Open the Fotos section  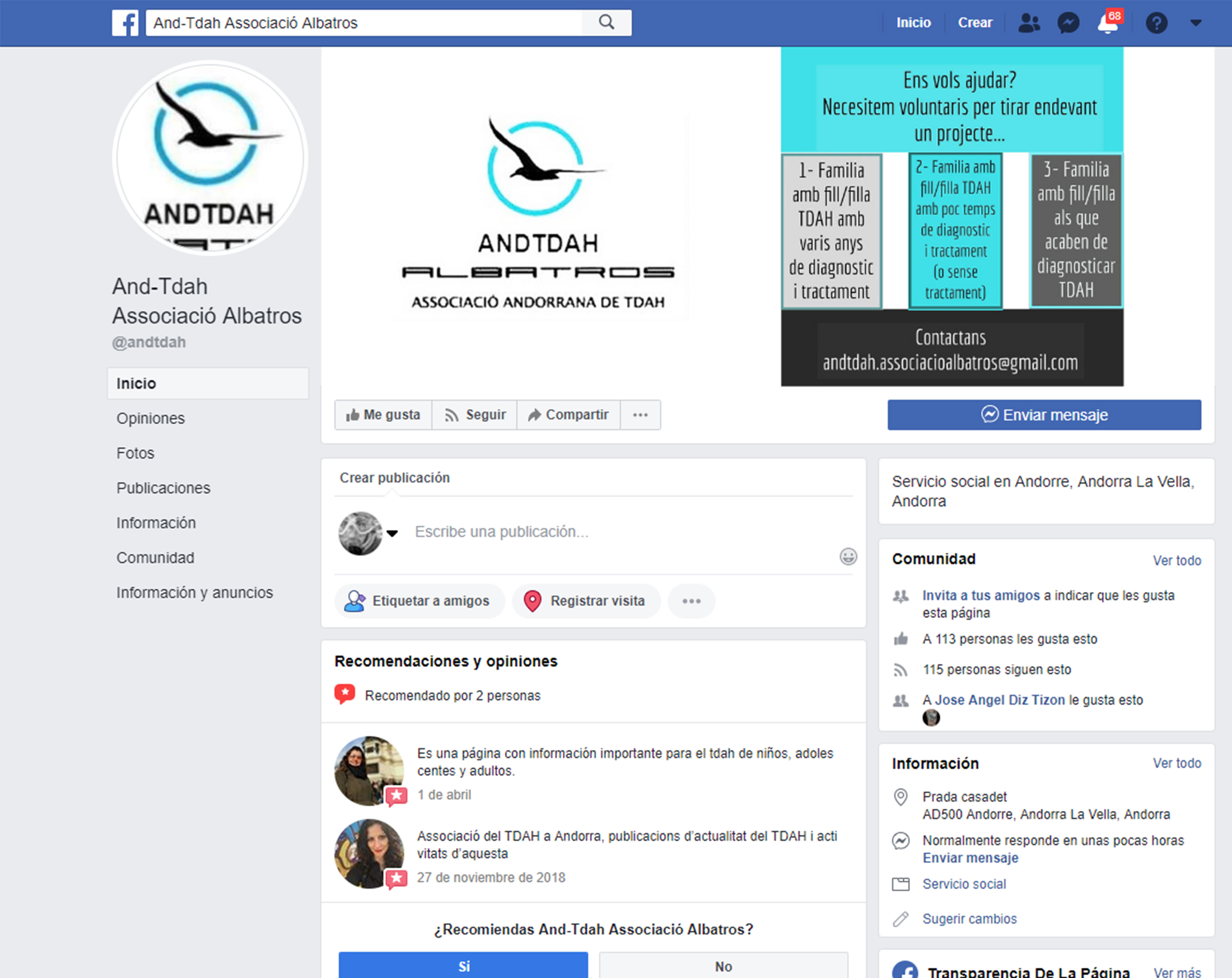pyautogui.click(x=136, y=453)
